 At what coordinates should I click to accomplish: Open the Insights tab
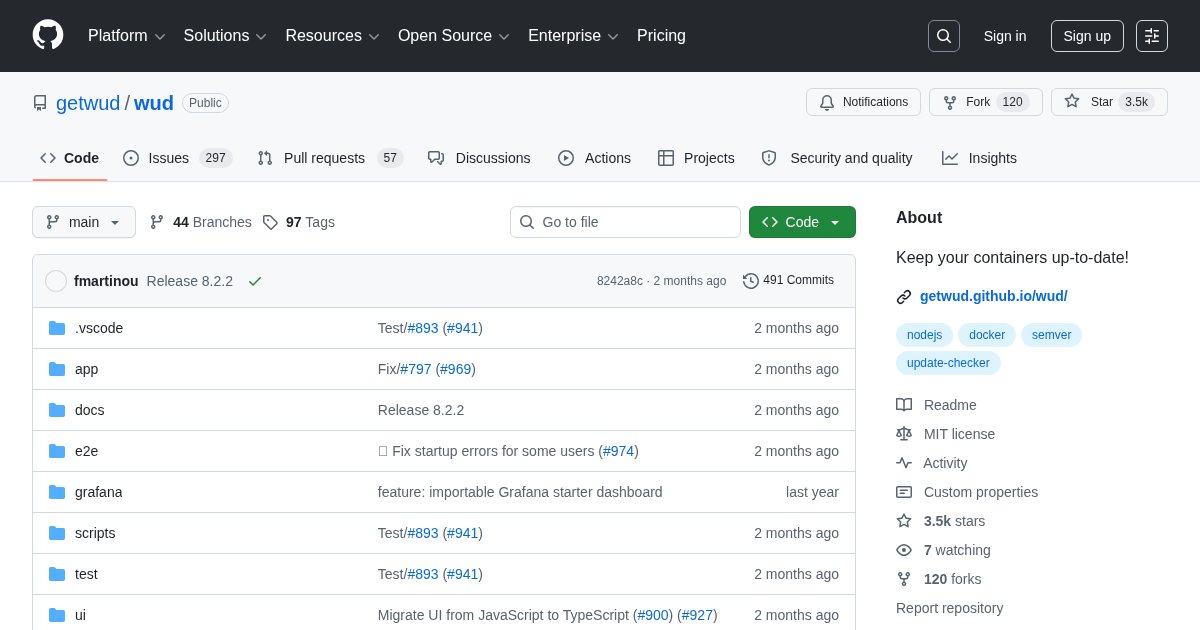tap(979, 158)
